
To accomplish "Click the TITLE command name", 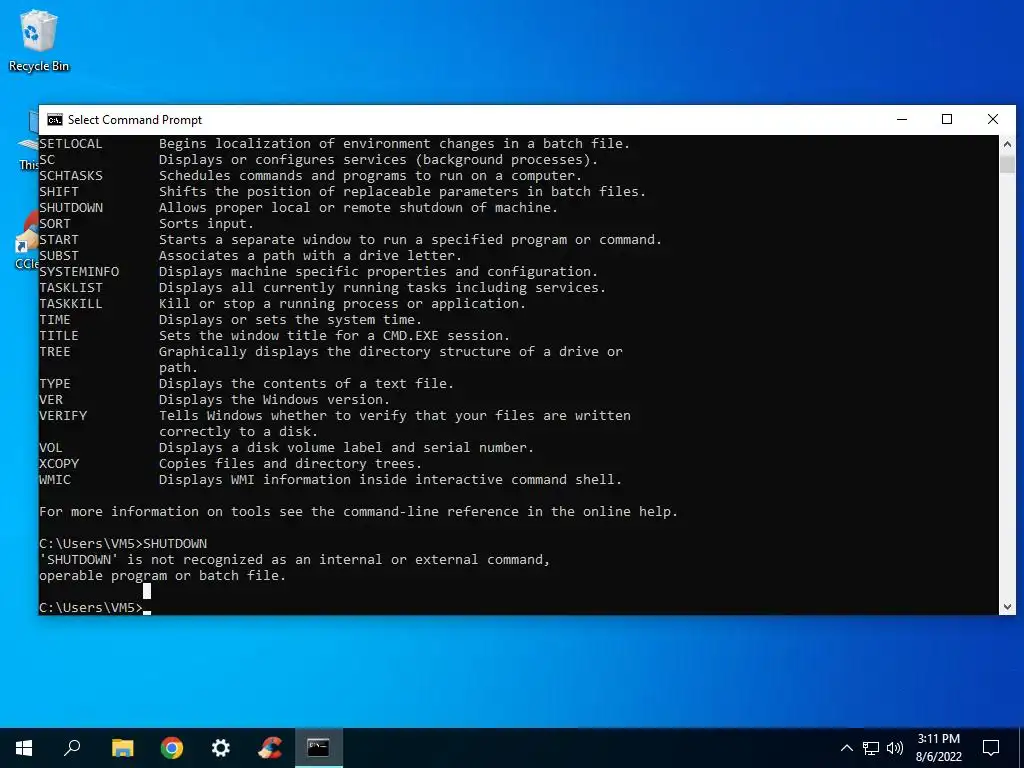I will point(59,336).
